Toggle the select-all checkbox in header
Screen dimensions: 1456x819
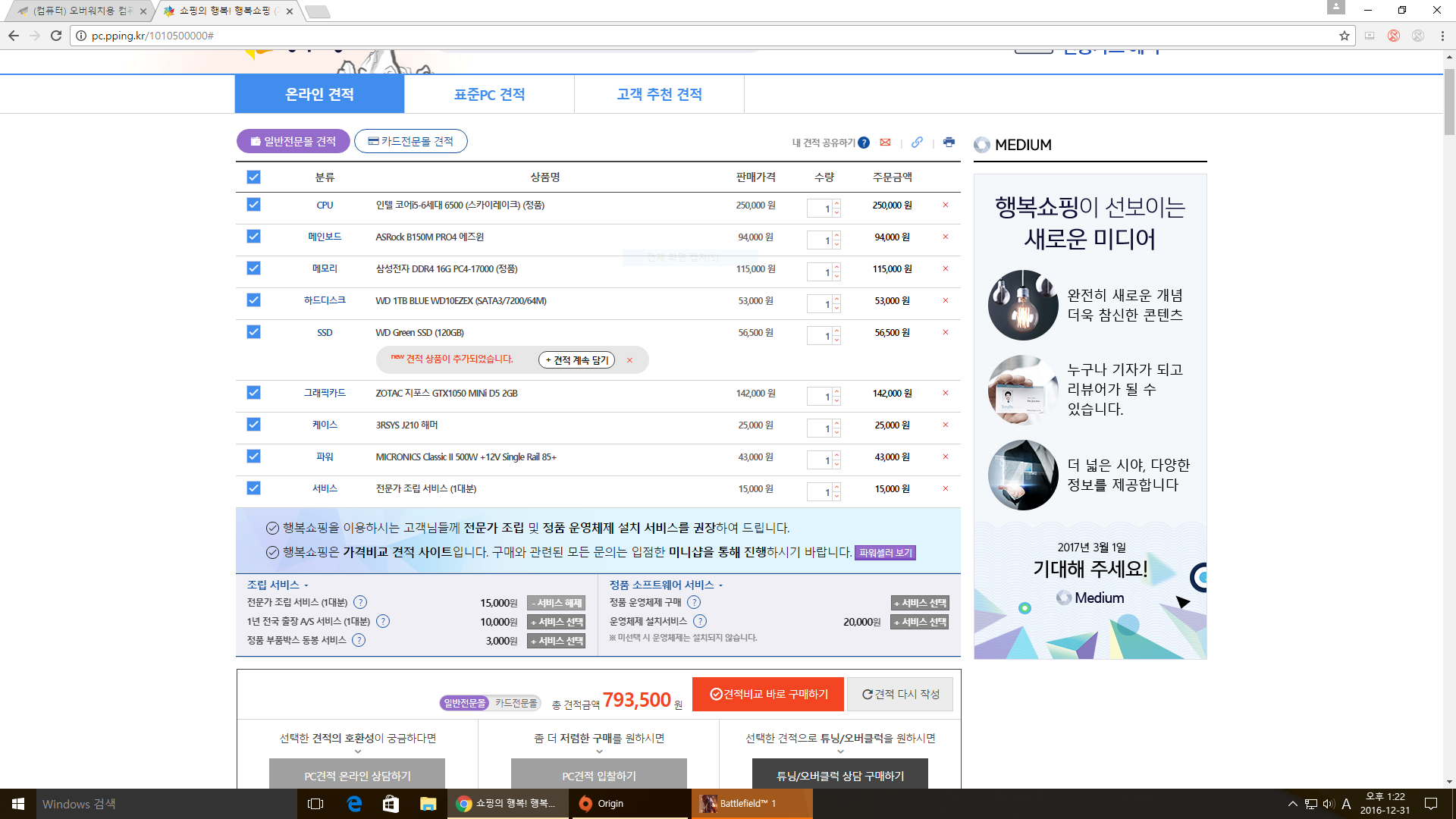(x=253, y=177)
